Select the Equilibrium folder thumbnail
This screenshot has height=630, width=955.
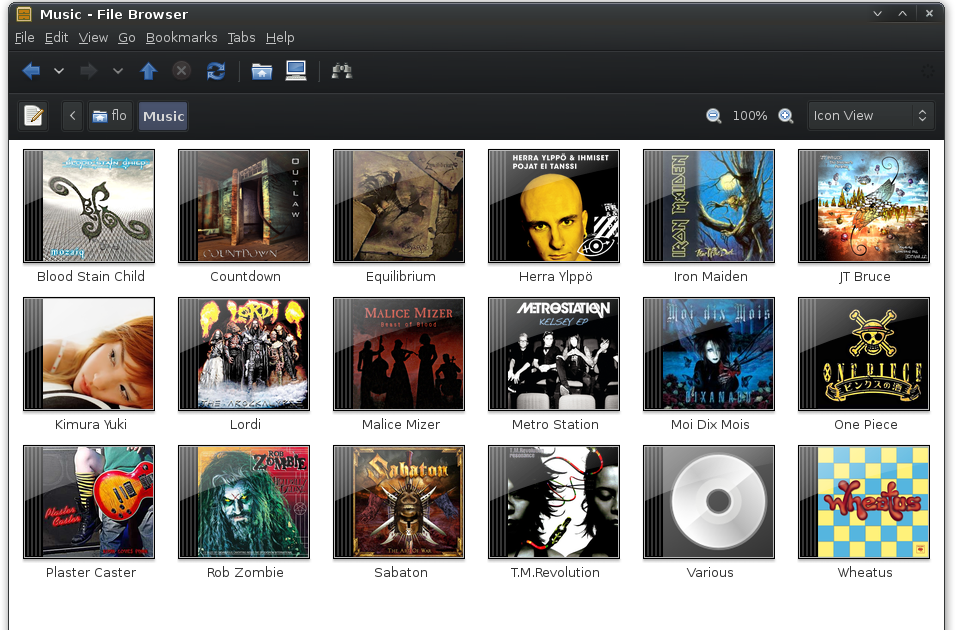(x=399, y=206)
